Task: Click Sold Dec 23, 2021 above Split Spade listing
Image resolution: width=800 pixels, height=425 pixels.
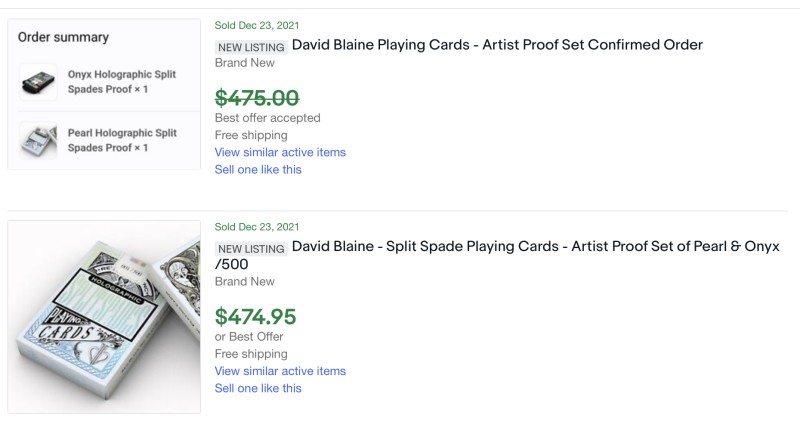Action: click(x=256, y=227)
